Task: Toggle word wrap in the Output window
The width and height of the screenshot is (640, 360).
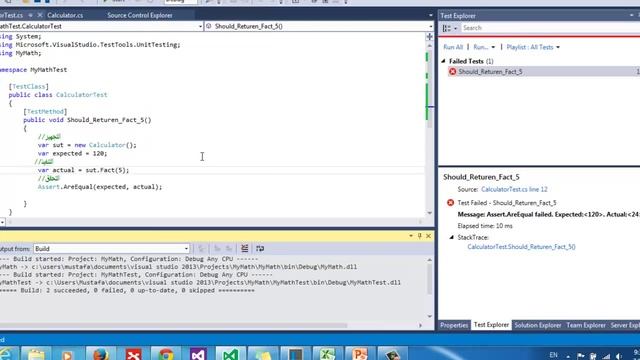Action: (x=260, y=248)
